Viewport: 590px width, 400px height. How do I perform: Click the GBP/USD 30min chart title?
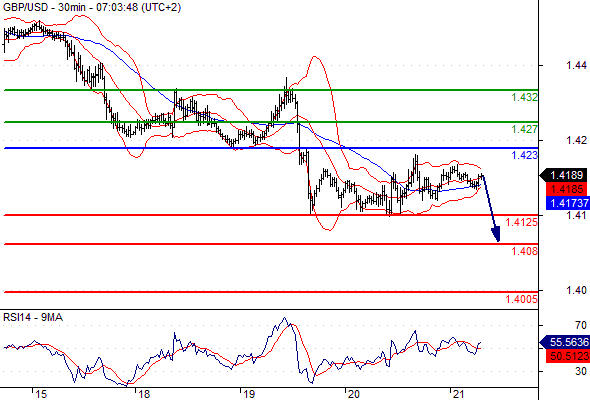[92, 7]
